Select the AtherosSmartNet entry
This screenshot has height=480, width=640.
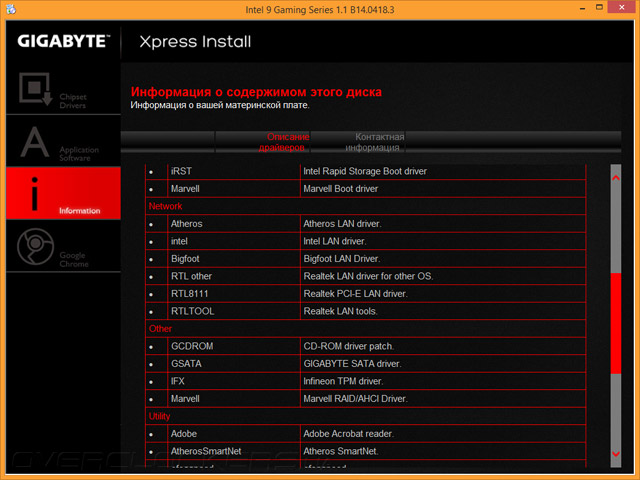206,451
